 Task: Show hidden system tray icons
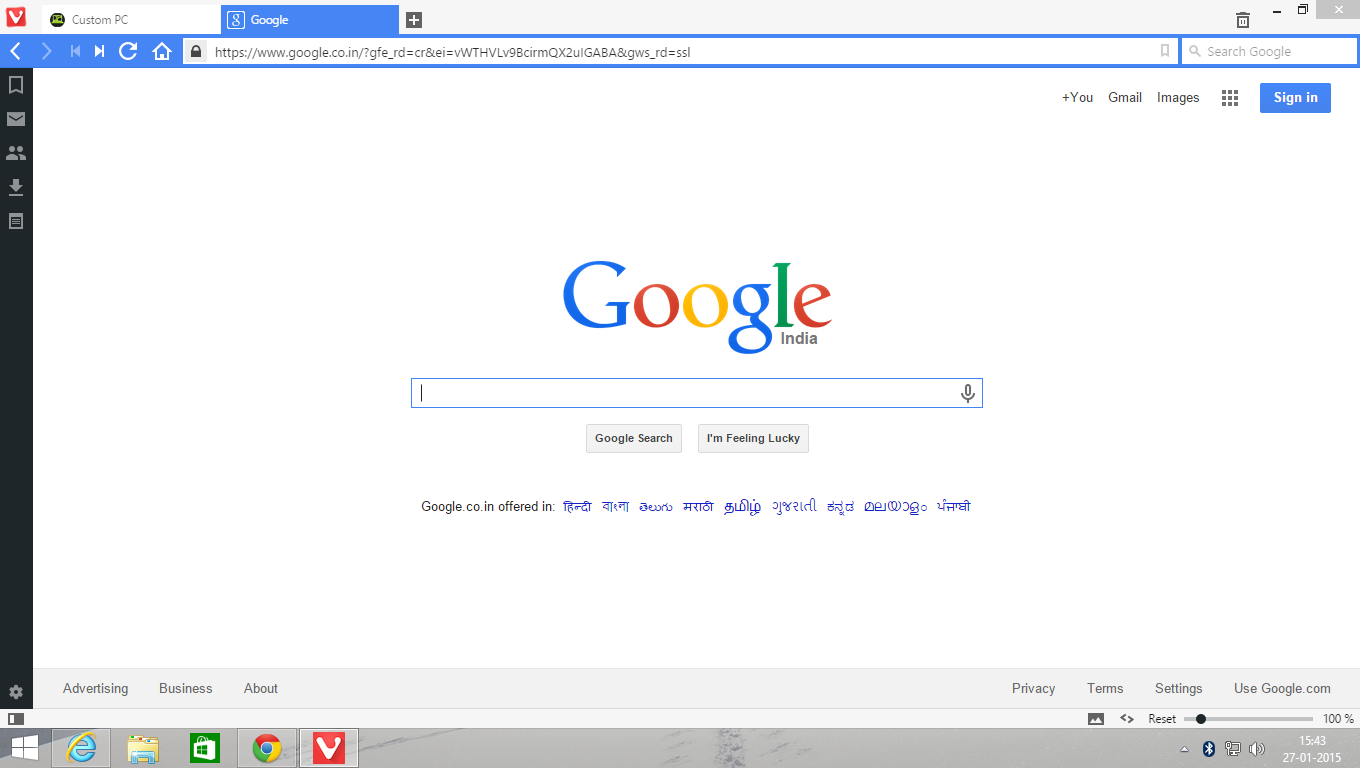[x=1185, y=749]
